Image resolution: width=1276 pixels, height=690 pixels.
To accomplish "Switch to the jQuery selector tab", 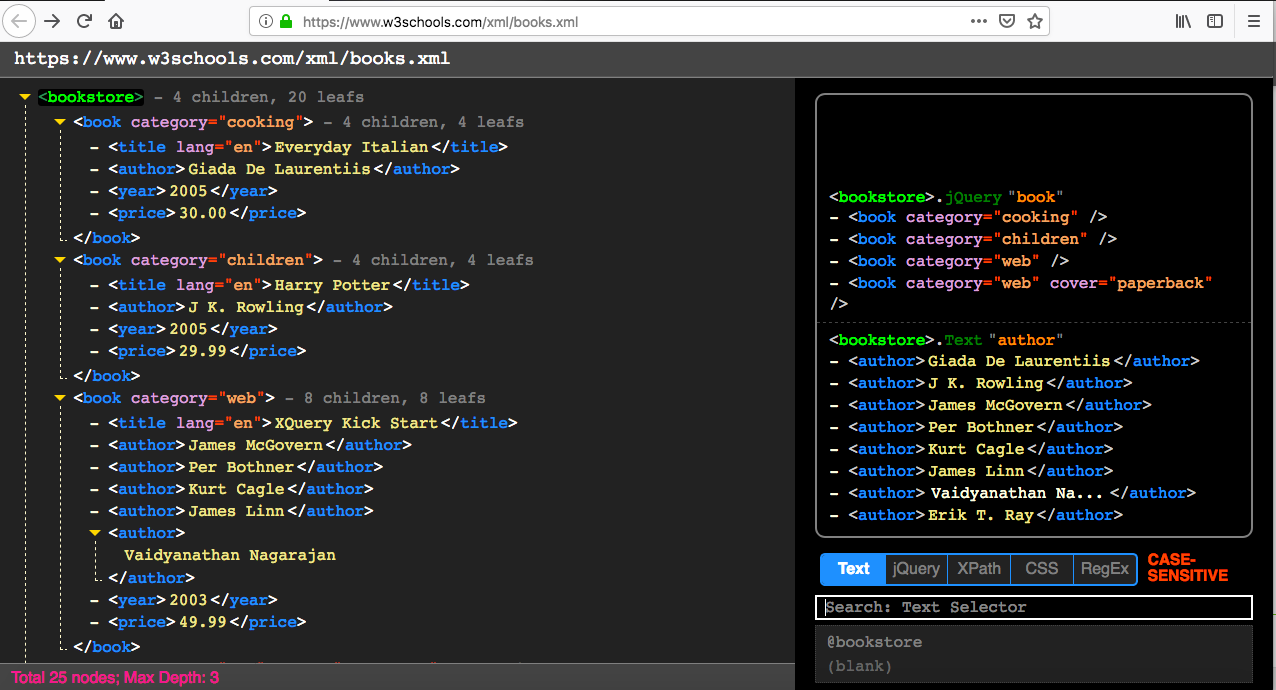I will pyautogui.click(x=916, y=569).
